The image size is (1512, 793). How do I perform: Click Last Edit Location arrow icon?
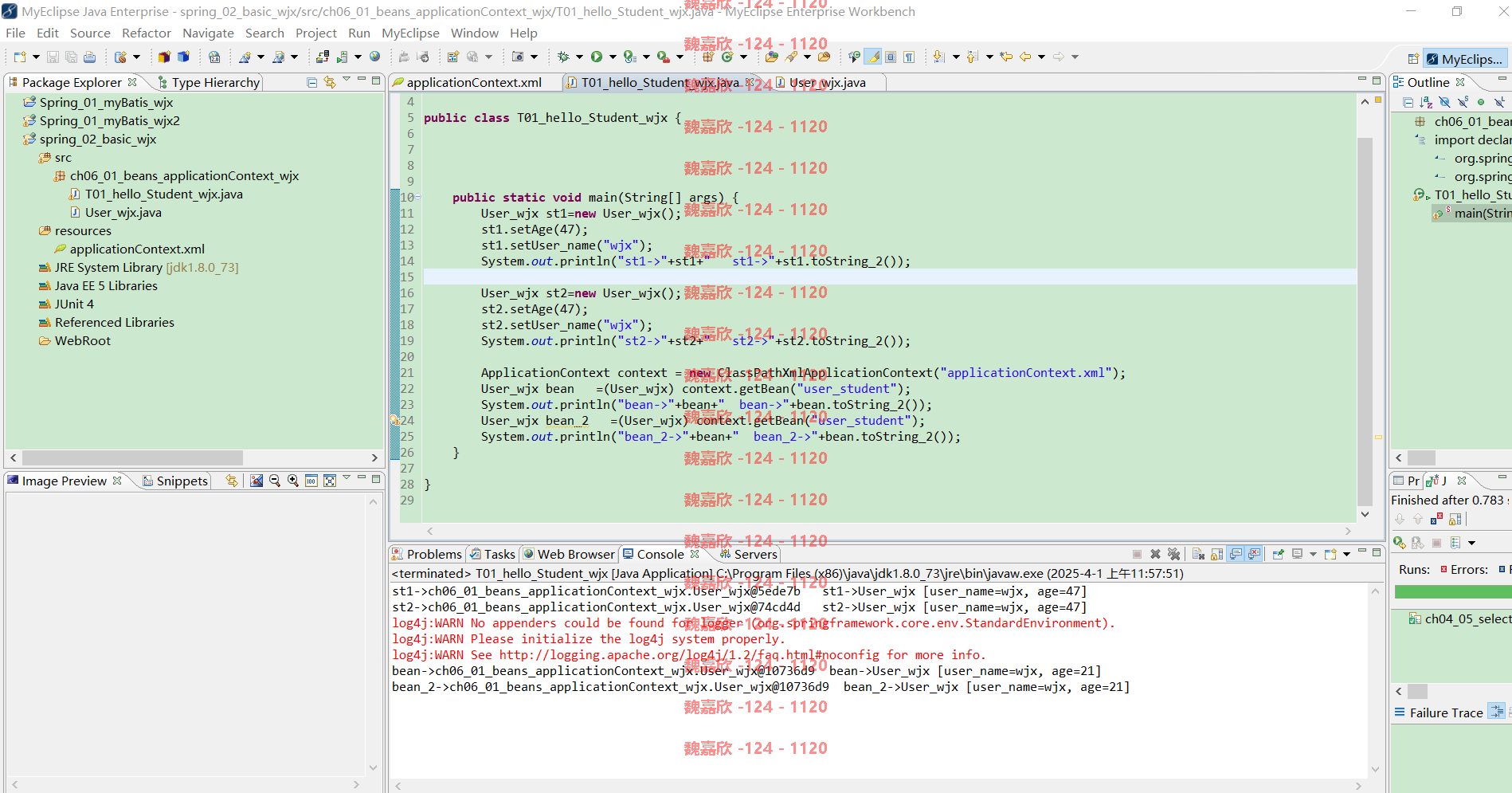pyautogui.click(x=1006, y=57)
